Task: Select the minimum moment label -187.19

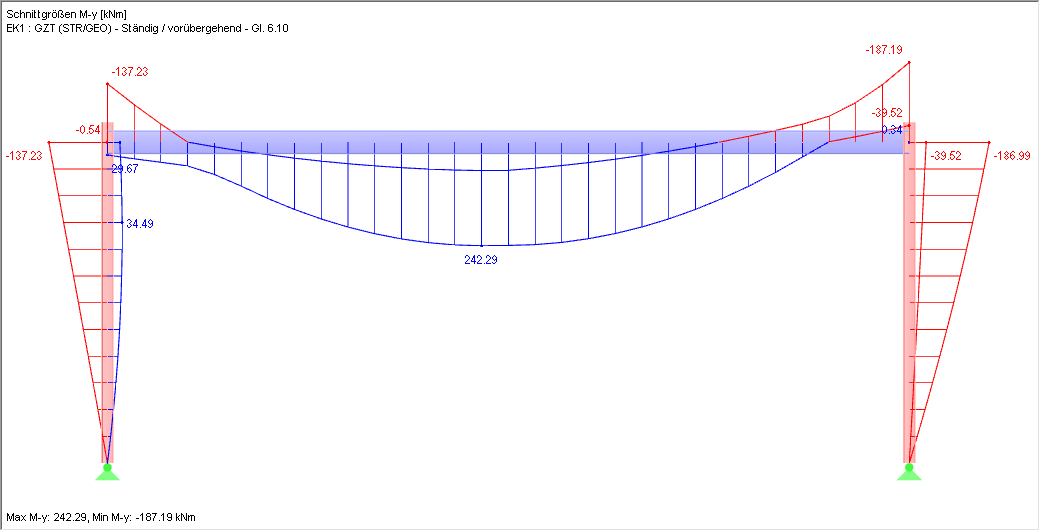Action: coord(884,50)
